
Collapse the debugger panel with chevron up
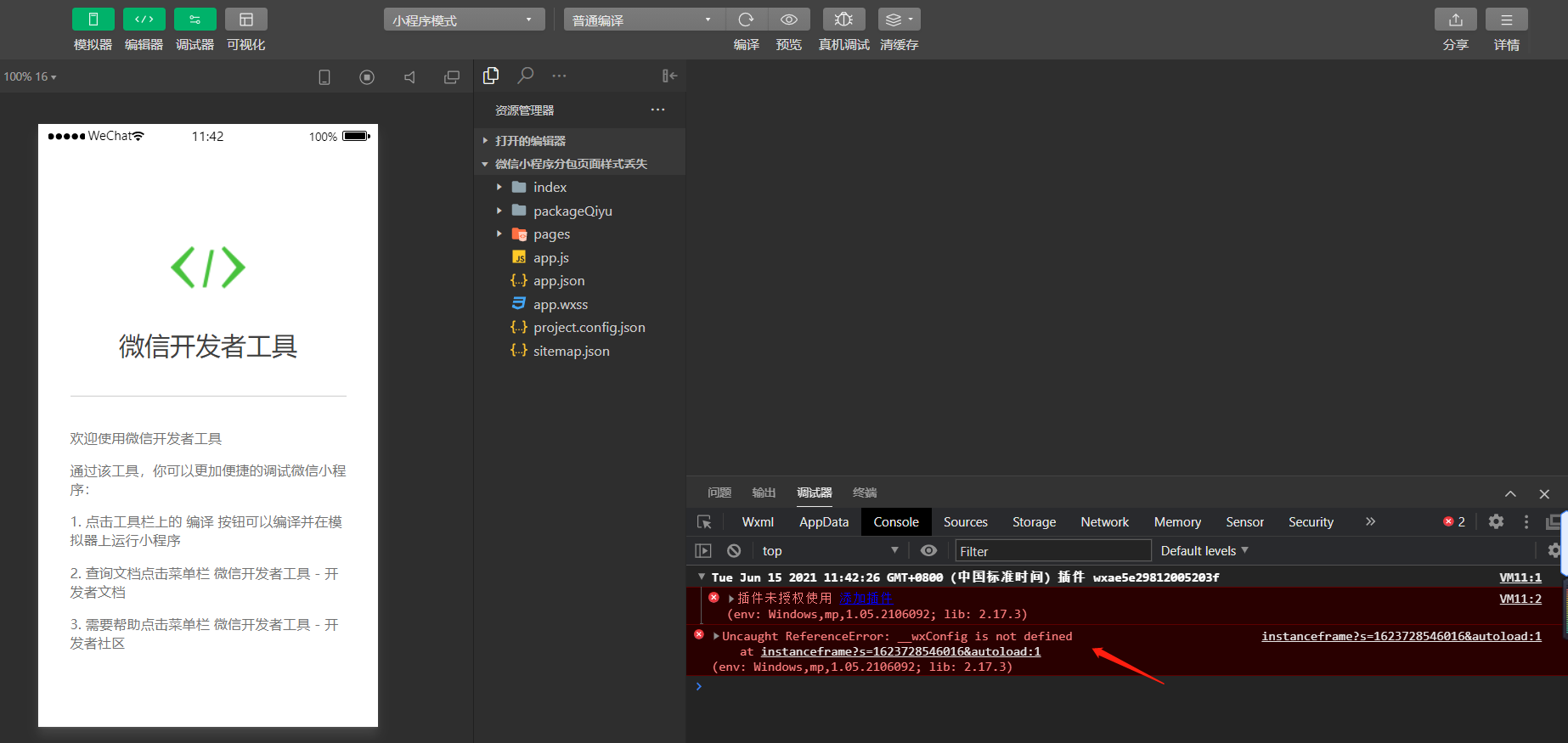pos(1510,493)
